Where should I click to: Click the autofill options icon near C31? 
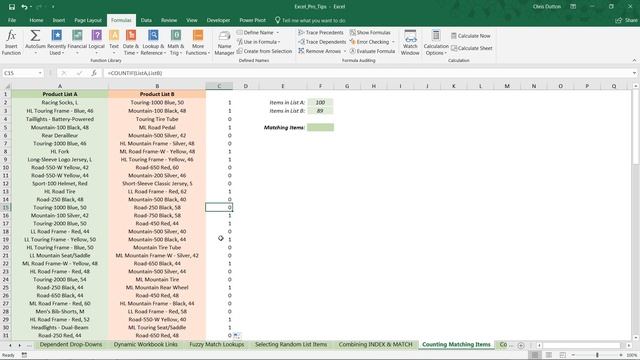point(237,336)
